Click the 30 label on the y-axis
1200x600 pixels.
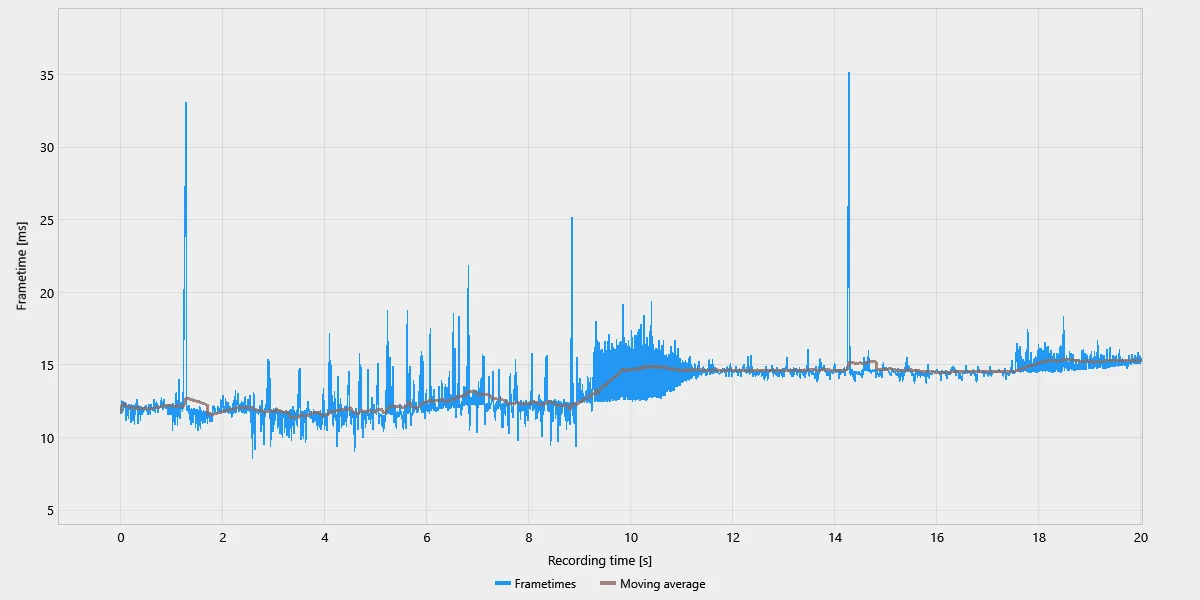coord(48,147)
